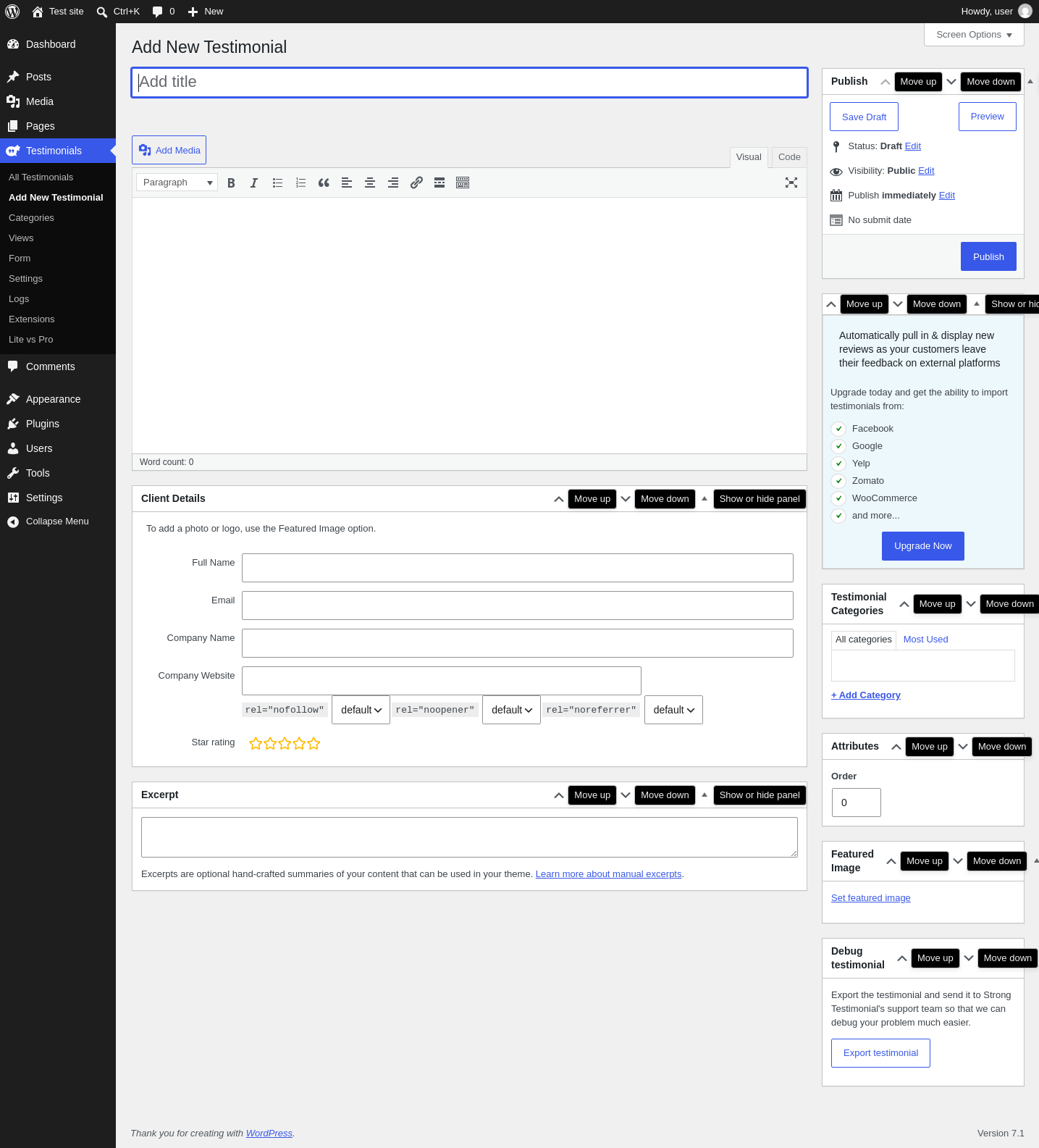Viewport: 1039px width, 1148px height.
Task: Toggle Excerpt panel visibility
Action: tap(704, 795)
